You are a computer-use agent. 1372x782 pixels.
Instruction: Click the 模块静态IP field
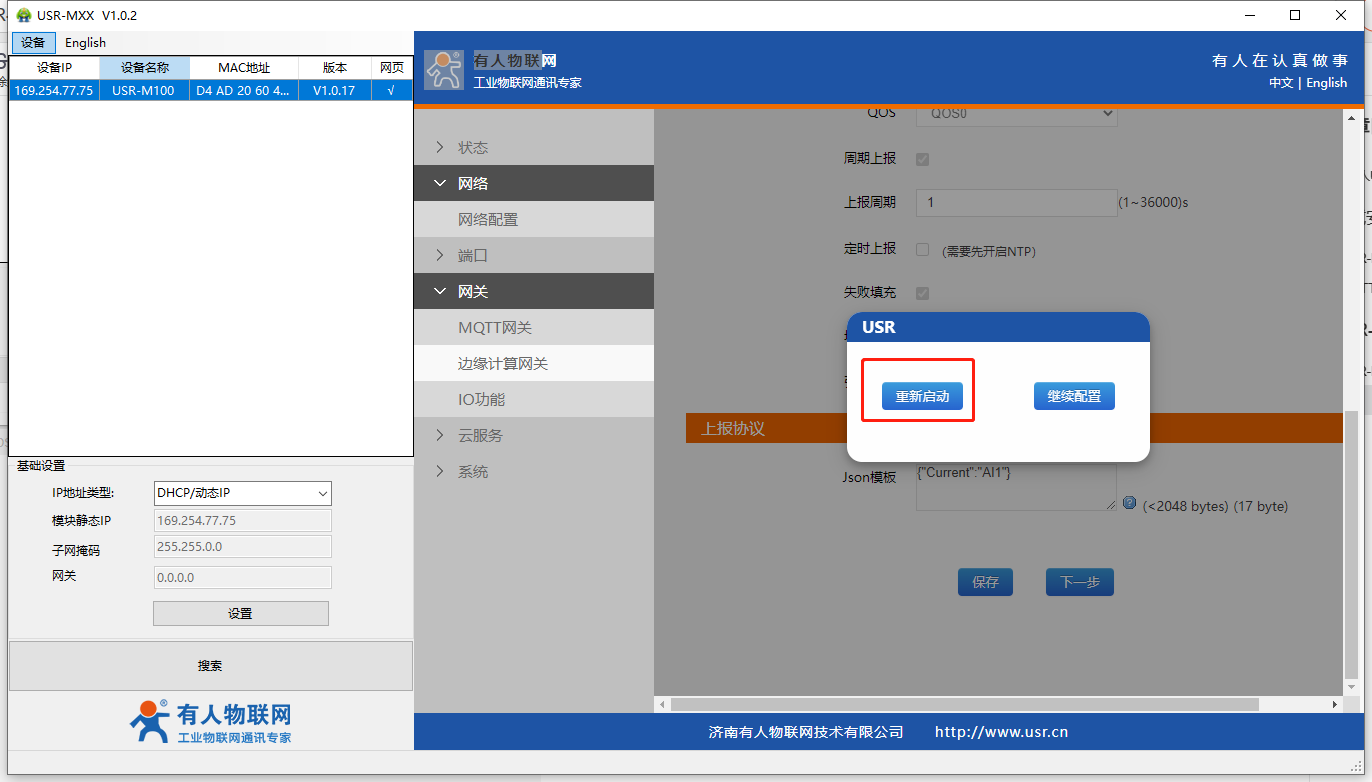point(242,521)
